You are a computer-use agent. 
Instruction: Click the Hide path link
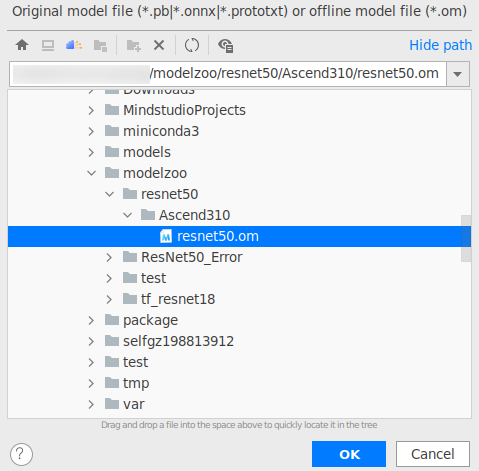pos(440,45)
